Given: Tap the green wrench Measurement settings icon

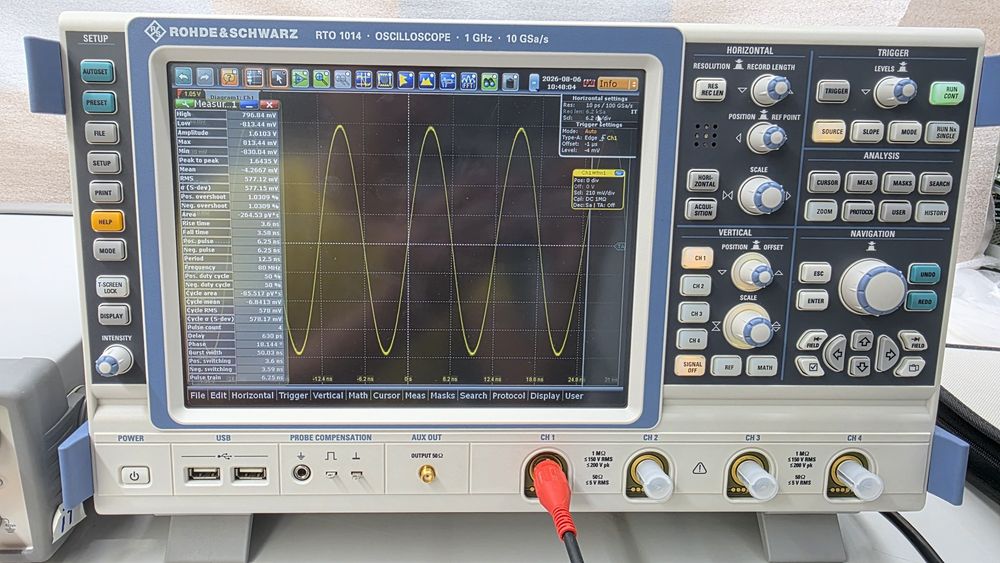Looking at the screenshot, I should tap(184, 104).
